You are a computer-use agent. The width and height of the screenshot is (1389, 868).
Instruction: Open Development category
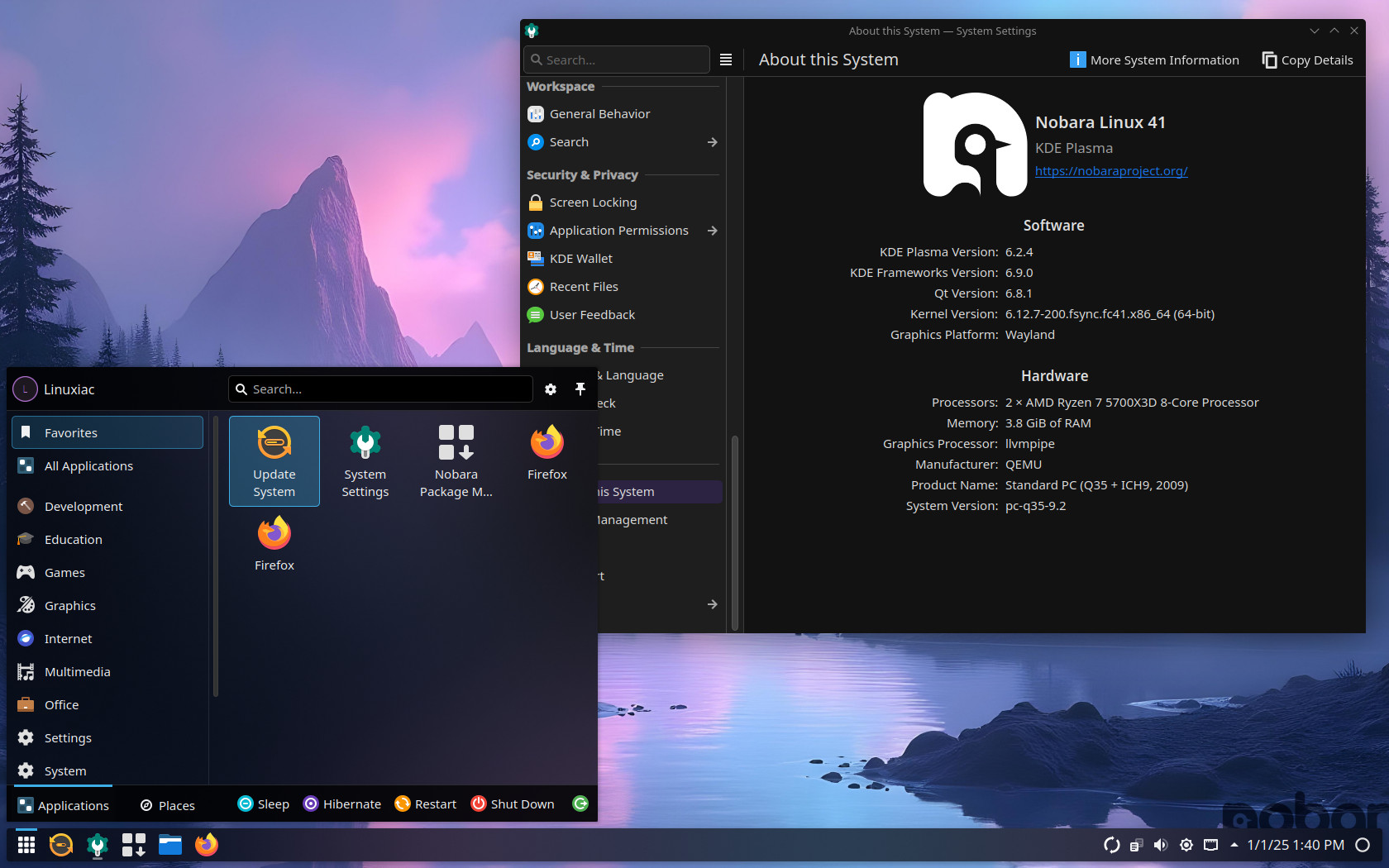107,506
